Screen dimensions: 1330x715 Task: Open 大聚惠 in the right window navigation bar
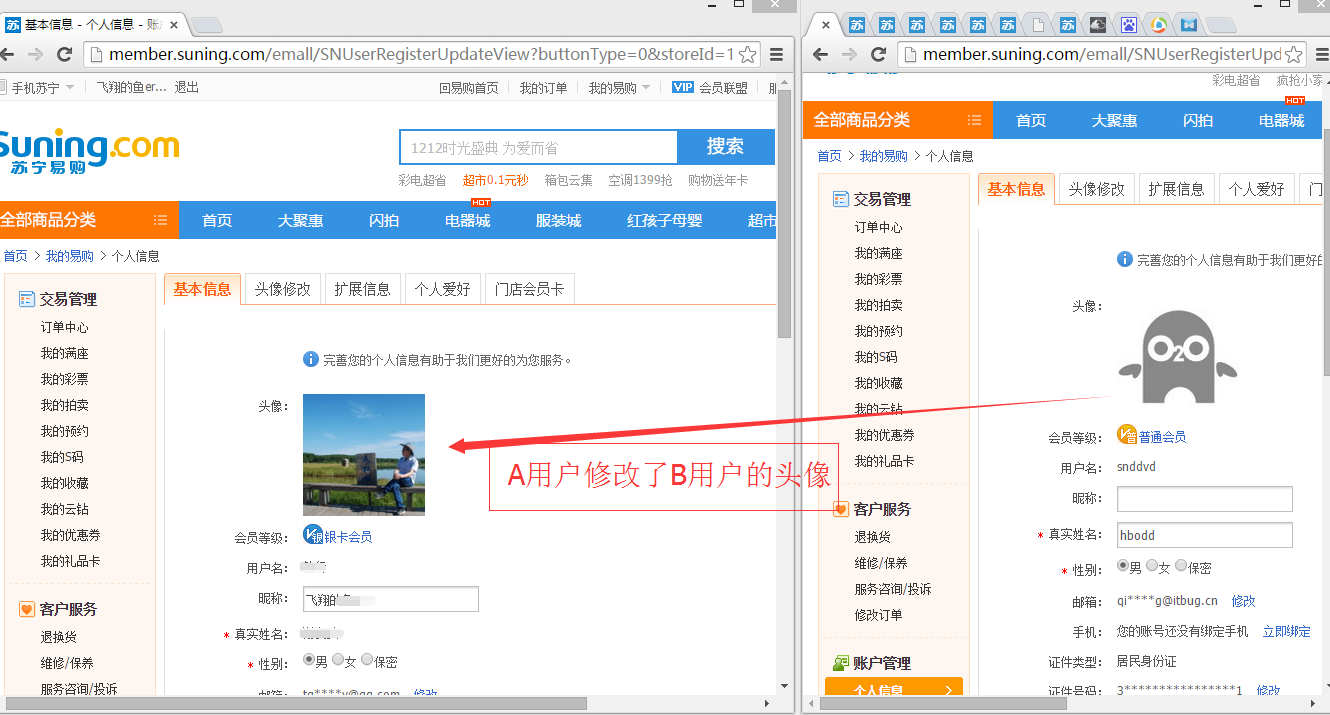click(x=1114, y=120)
